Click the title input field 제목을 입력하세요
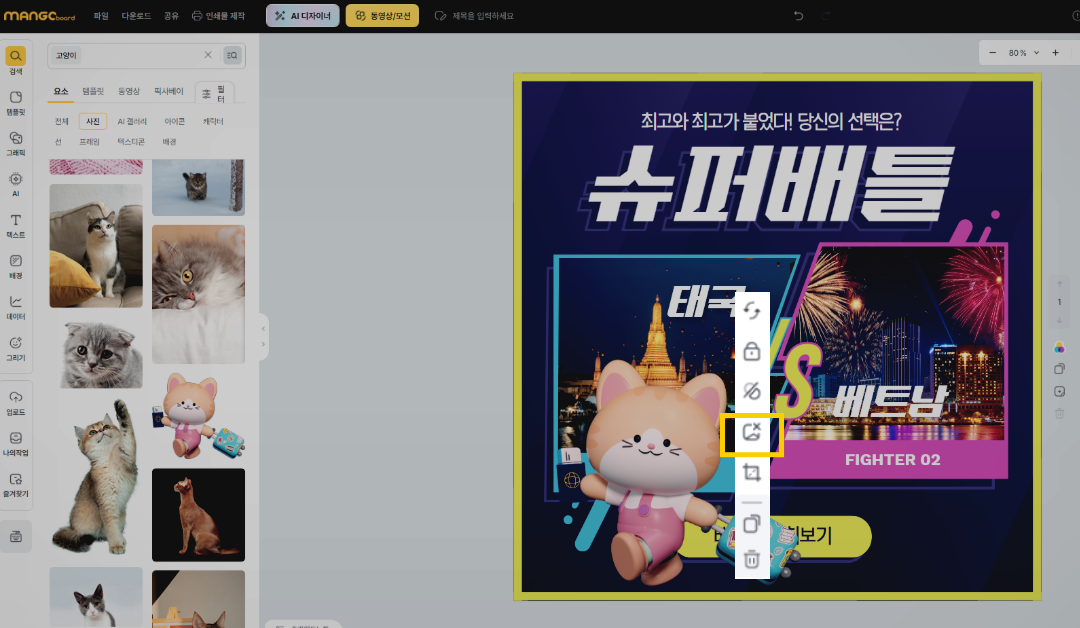The height and width of the screenshot is (628, 1080). (x=483, y=16)
